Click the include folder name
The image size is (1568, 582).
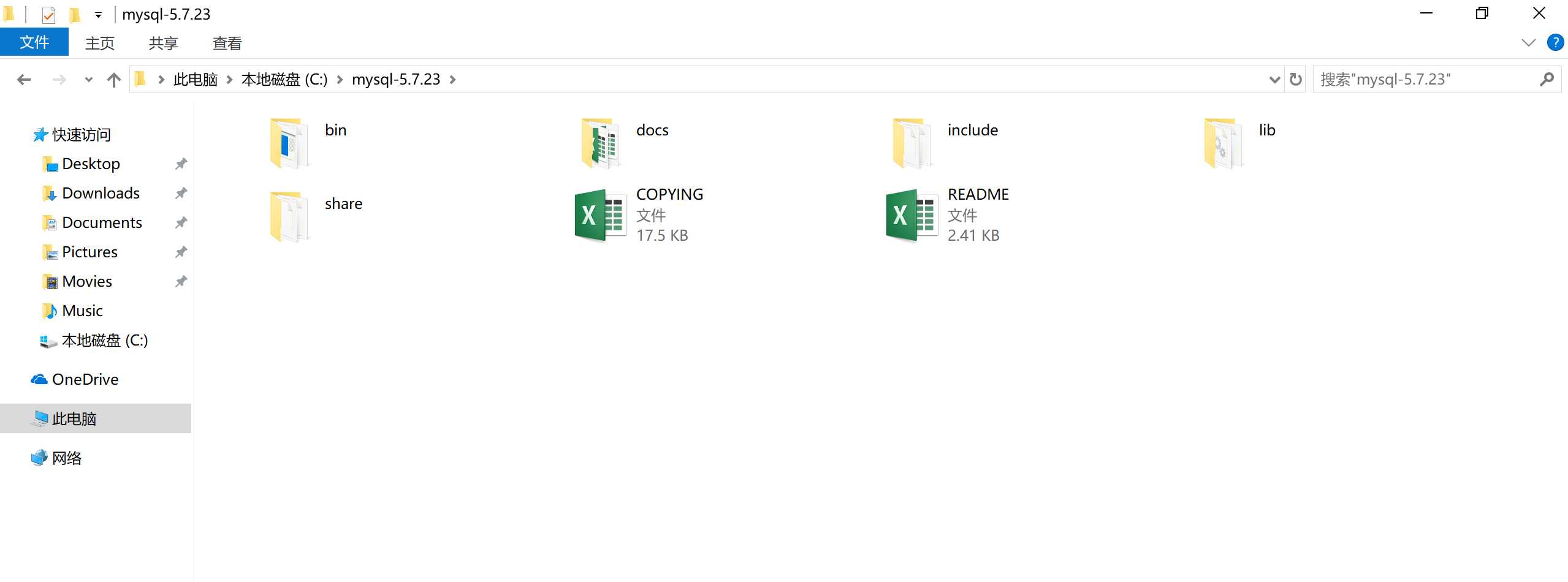coord(973,130)
